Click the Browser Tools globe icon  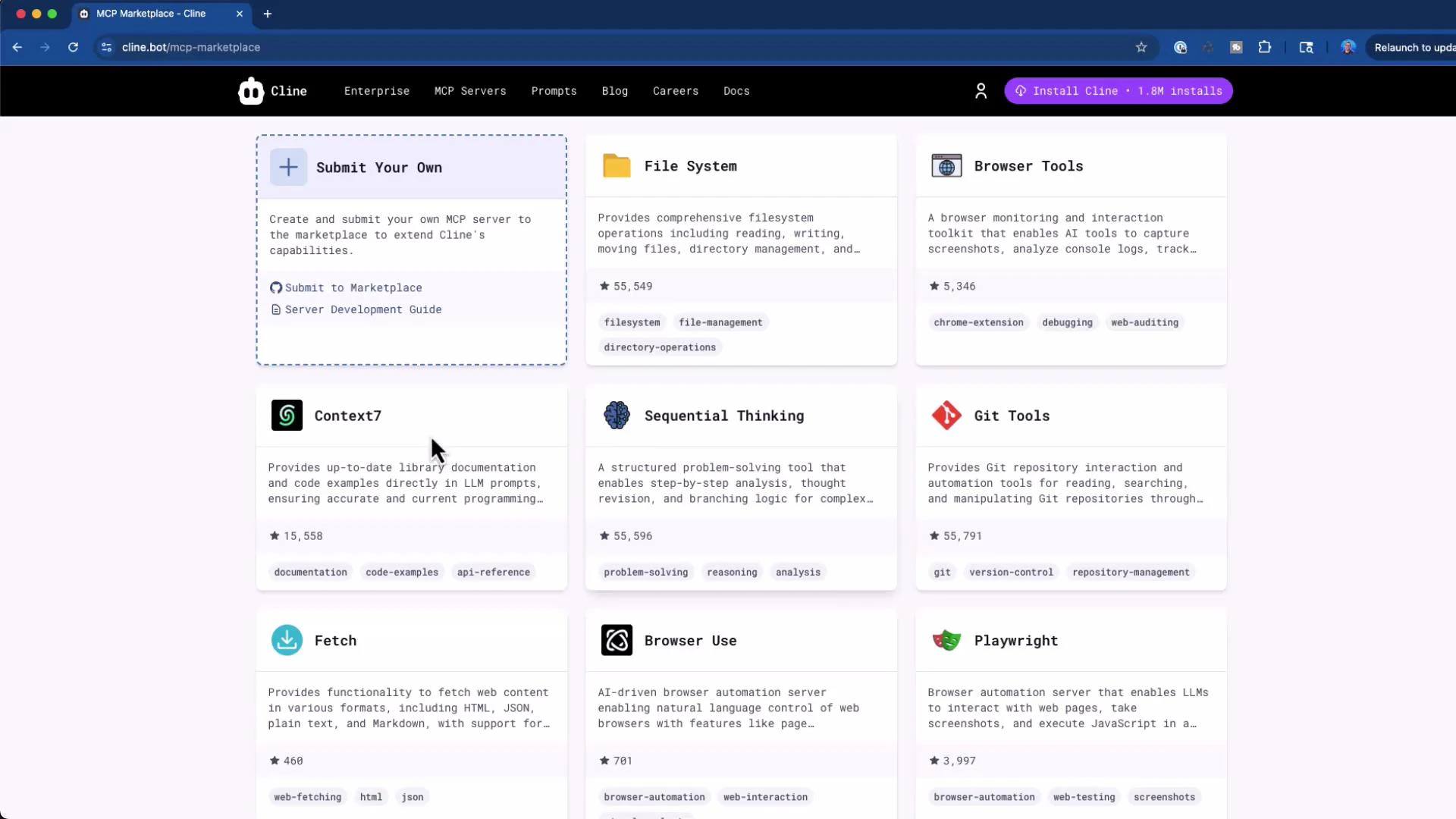pos(946,165)
